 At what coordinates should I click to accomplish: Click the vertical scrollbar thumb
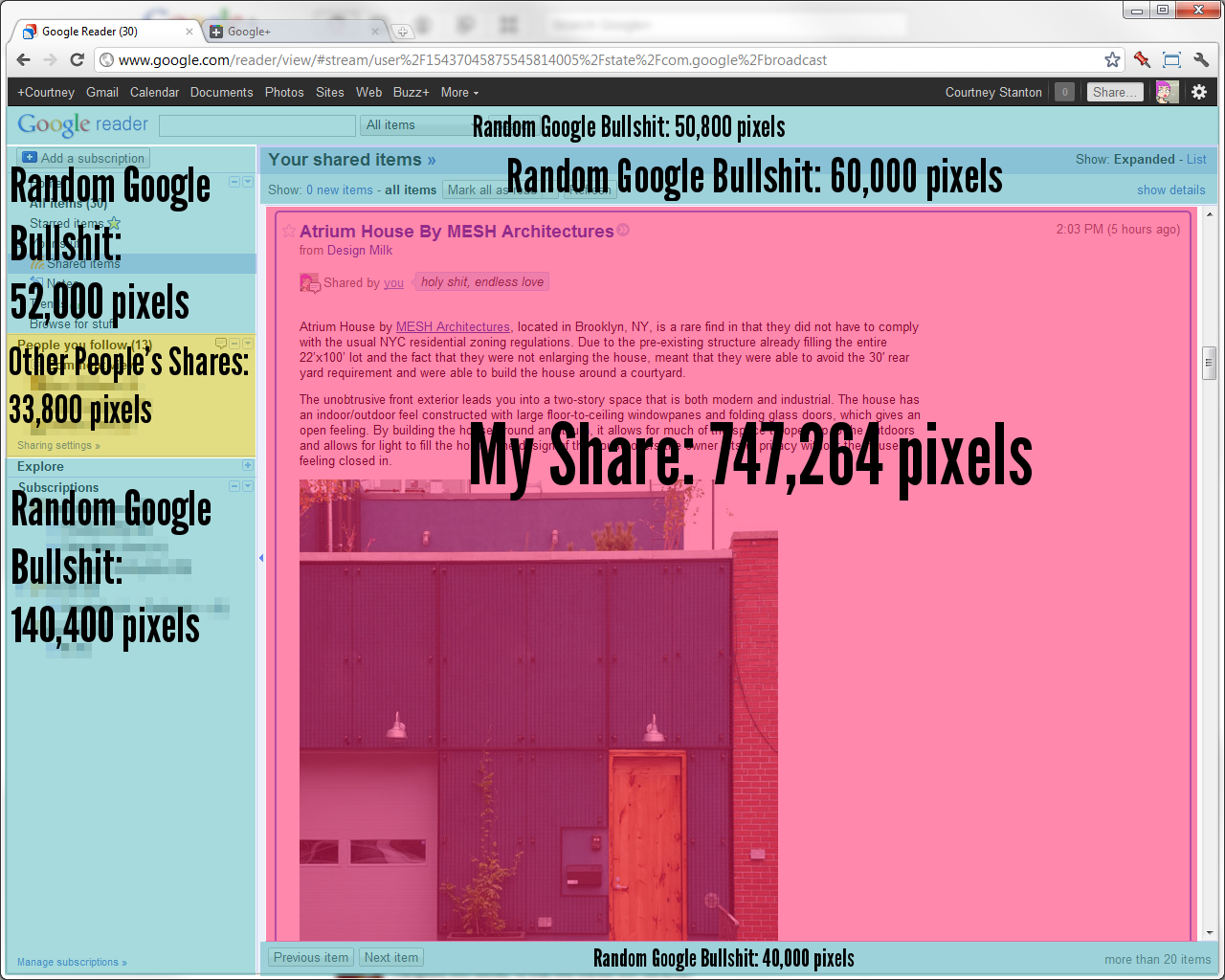tap(1210, 363)
